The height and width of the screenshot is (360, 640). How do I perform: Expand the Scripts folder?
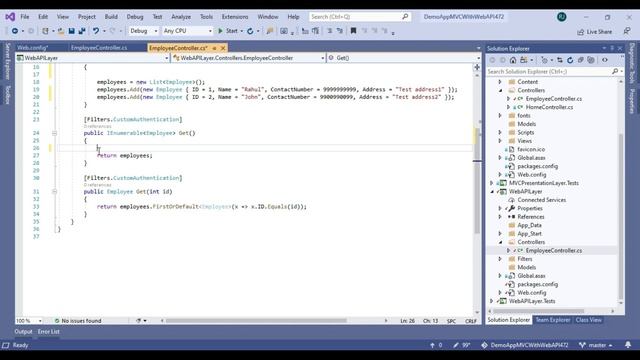click(x=500, y=133)
